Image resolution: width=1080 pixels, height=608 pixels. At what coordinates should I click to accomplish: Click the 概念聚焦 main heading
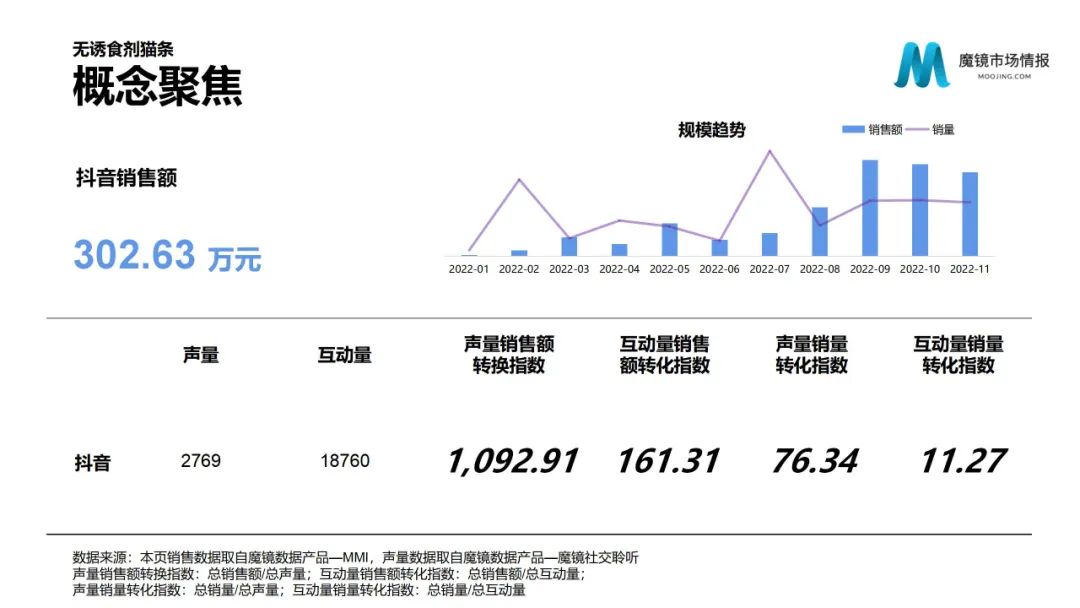158,86
